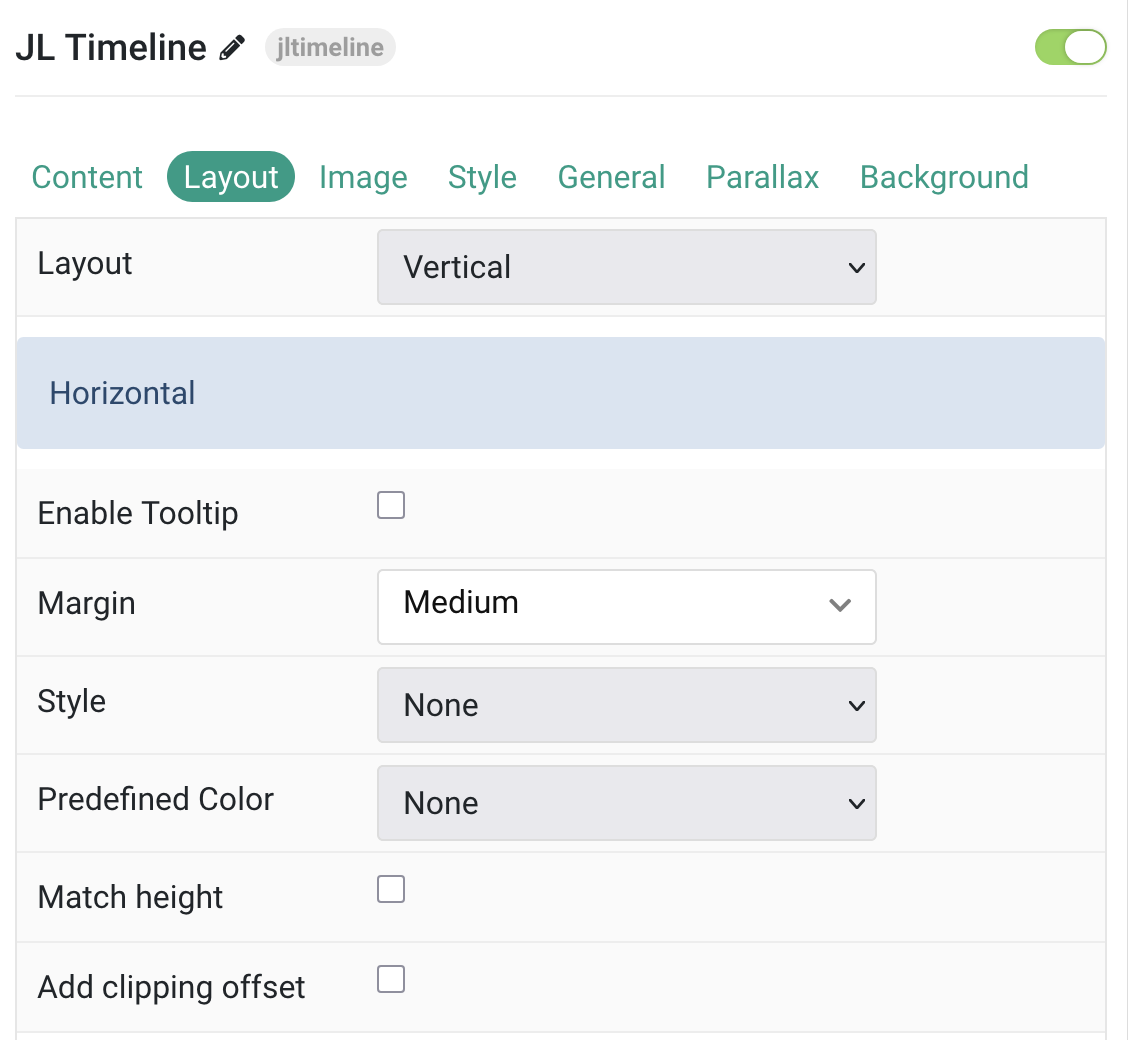The image size is (1128, 1040).
Task: Open the General tab
Action: pos(611,177)
